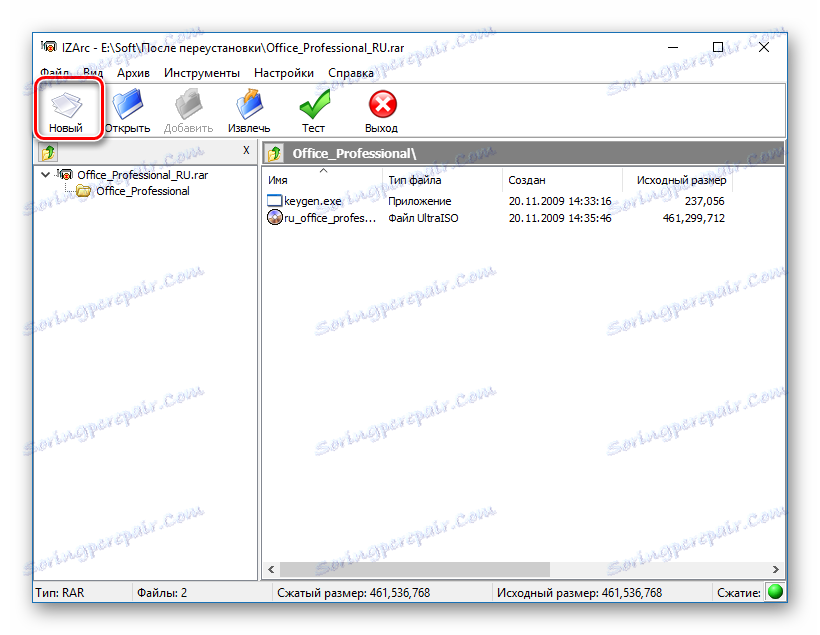Select the keygen.exe file name
820x635 pixels.
(x=313, y=201)
